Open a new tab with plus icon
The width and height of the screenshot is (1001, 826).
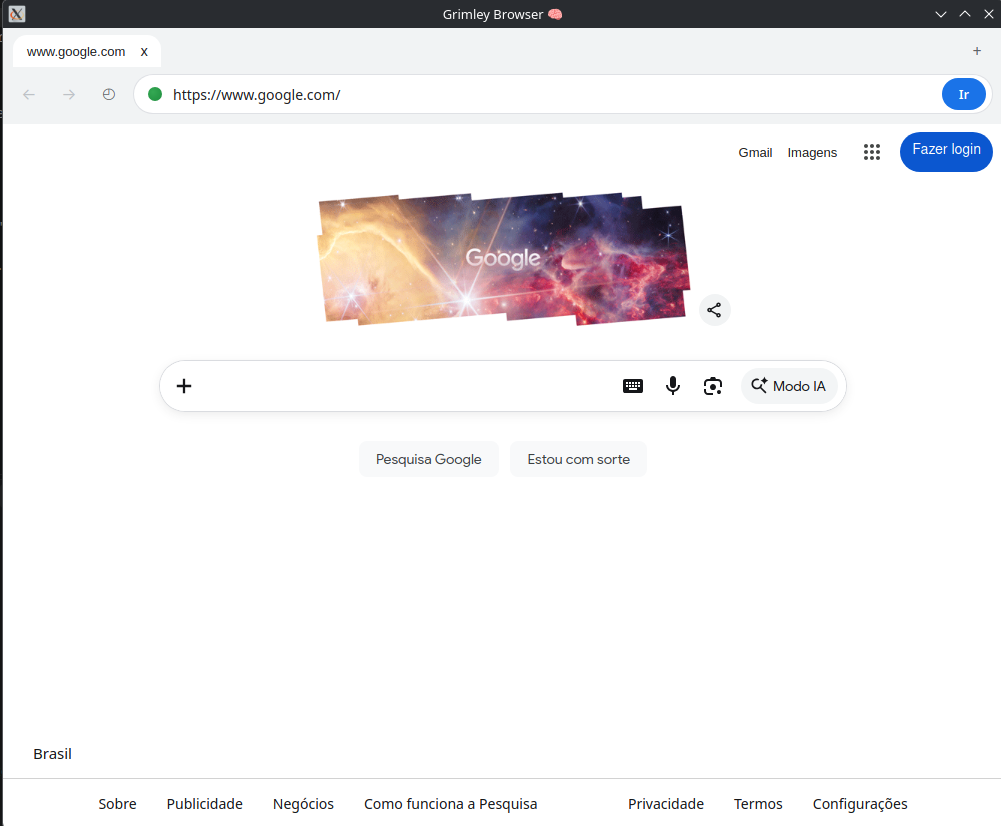tap(977, 51)
